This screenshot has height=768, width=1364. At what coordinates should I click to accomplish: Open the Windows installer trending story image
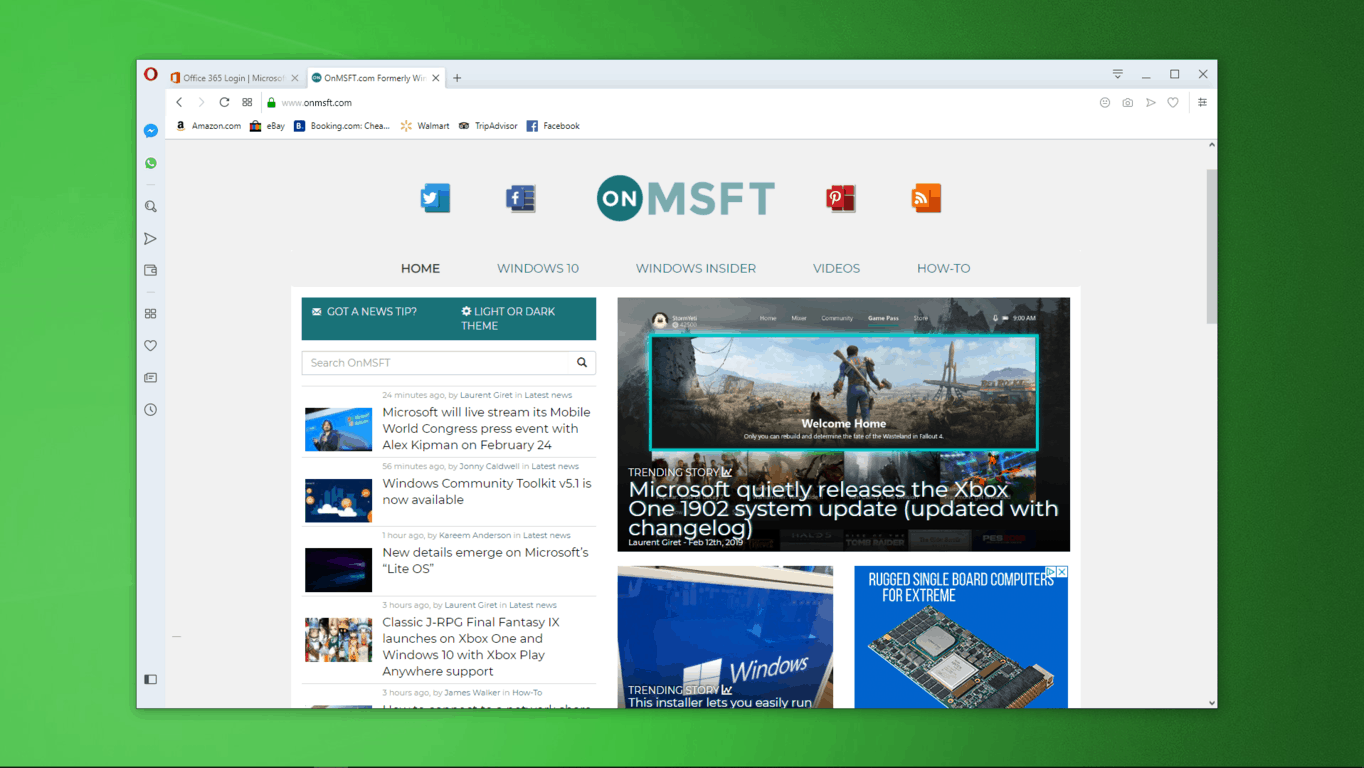point(725,637)
